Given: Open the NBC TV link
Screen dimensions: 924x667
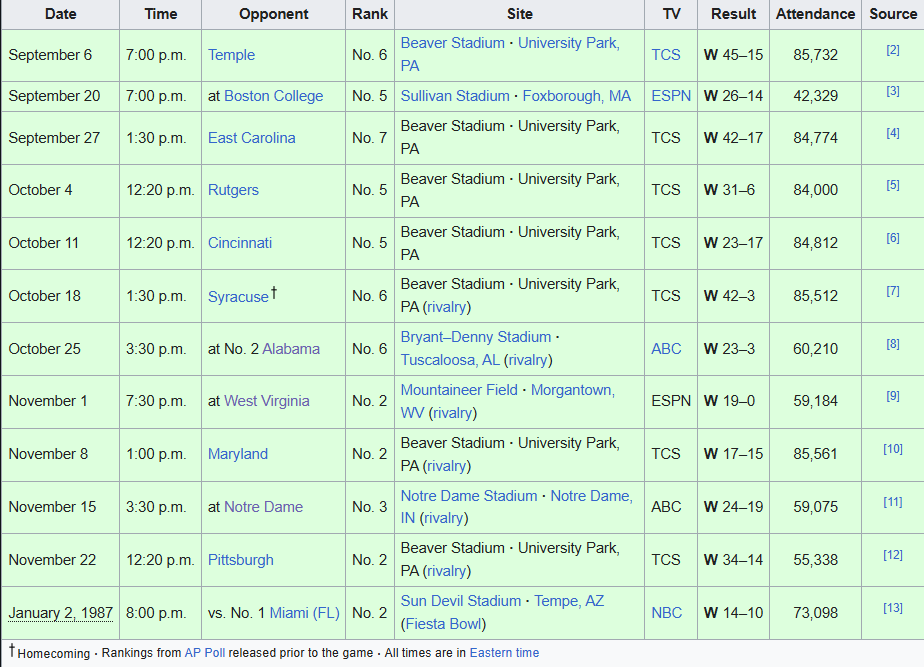Looking at the screenshot, I should [x=666, y=613].
